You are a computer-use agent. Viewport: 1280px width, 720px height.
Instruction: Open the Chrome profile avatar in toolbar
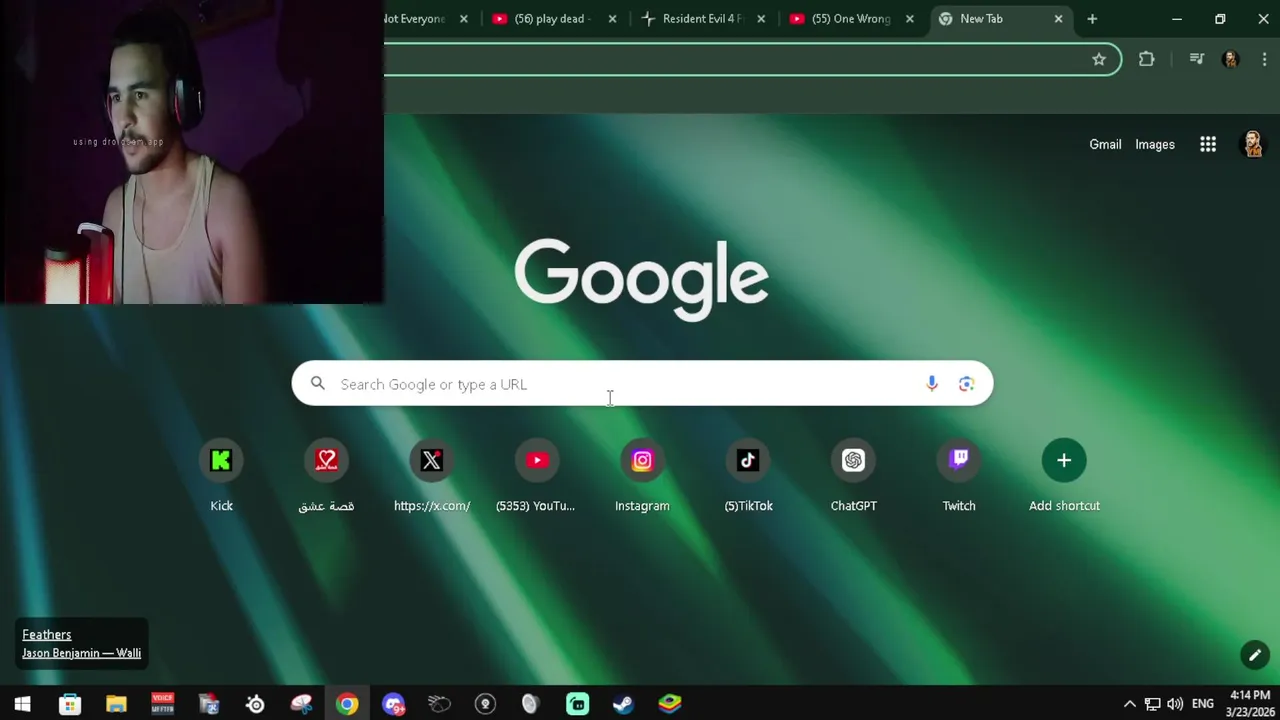click(x=1231, y=60)
